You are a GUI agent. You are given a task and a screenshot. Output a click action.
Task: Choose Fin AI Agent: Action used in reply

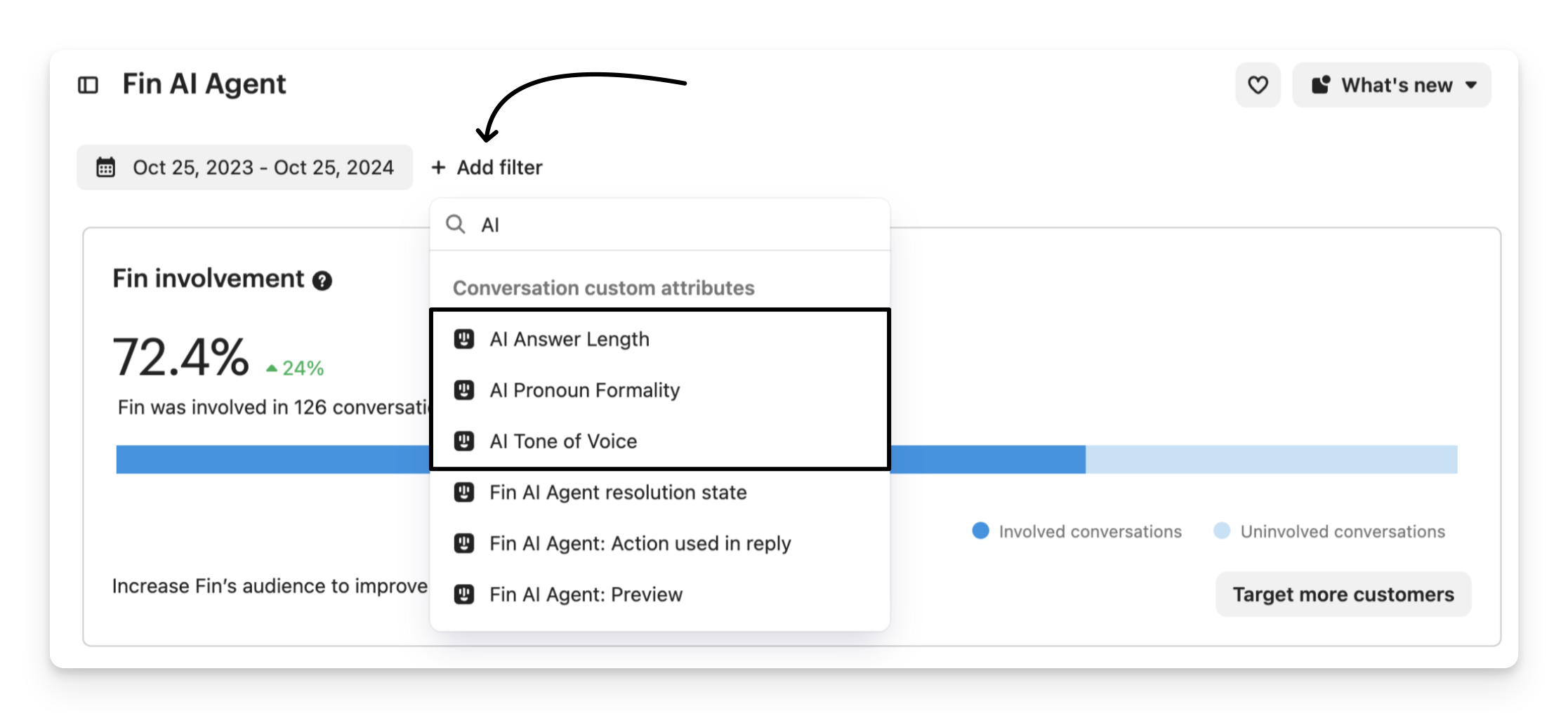coord(640,544)
